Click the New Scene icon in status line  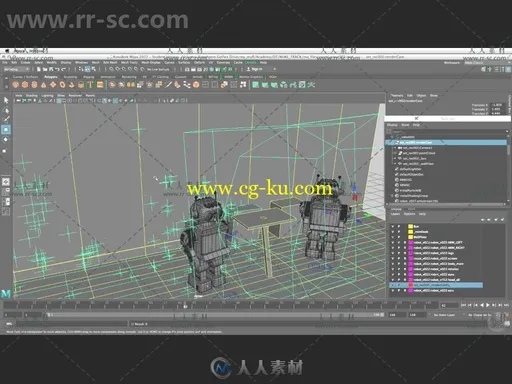(x=39, y=69)
